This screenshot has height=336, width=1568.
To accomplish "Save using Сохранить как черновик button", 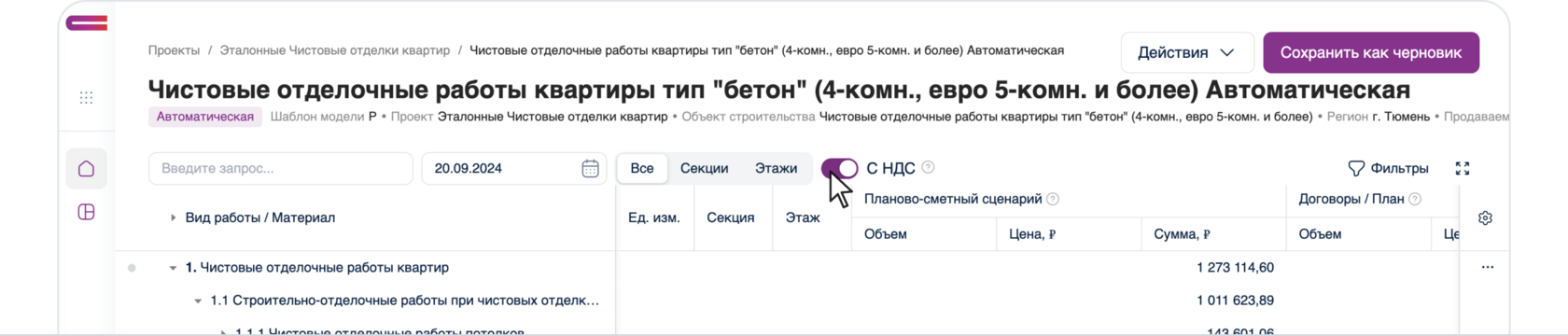I will (1371, 52).
